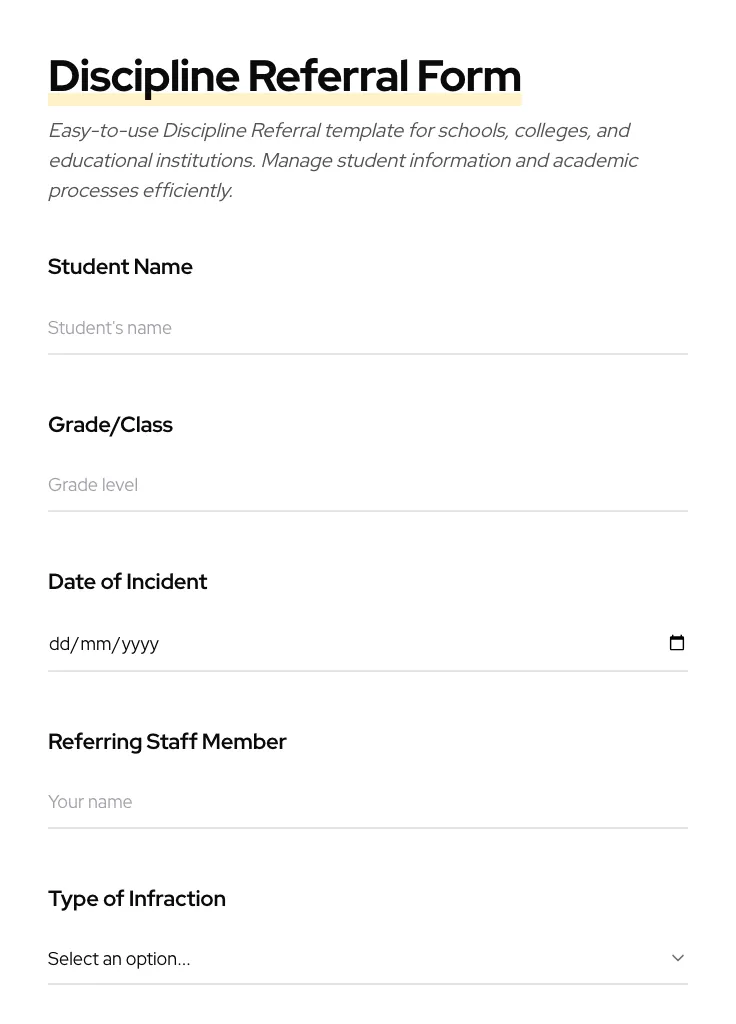
Task: Click the dropdown chevron beside Select an option
Action: (x=678, y=957)
